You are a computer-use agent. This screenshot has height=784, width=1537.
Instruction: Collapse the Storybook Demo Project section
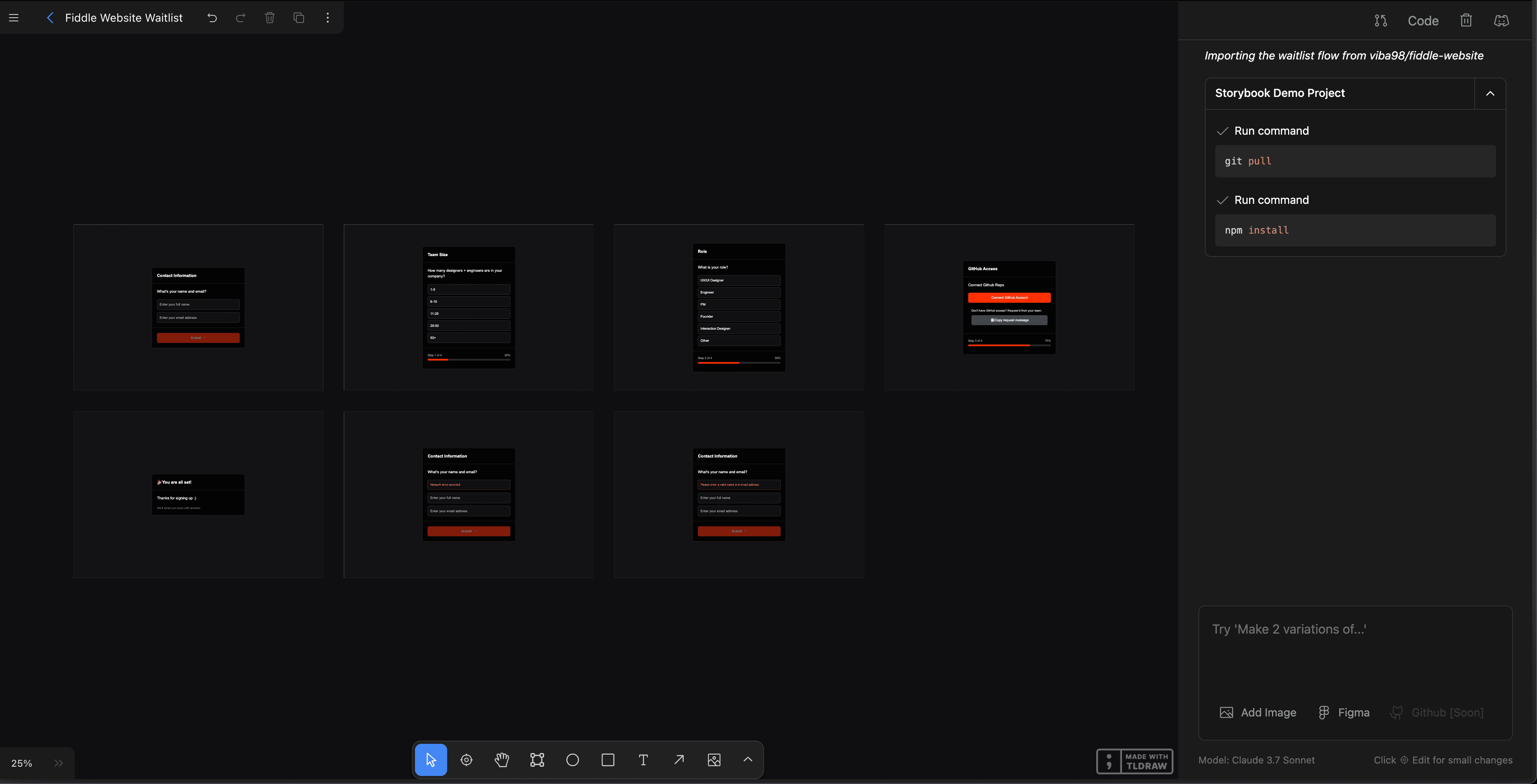[1490, 93]
